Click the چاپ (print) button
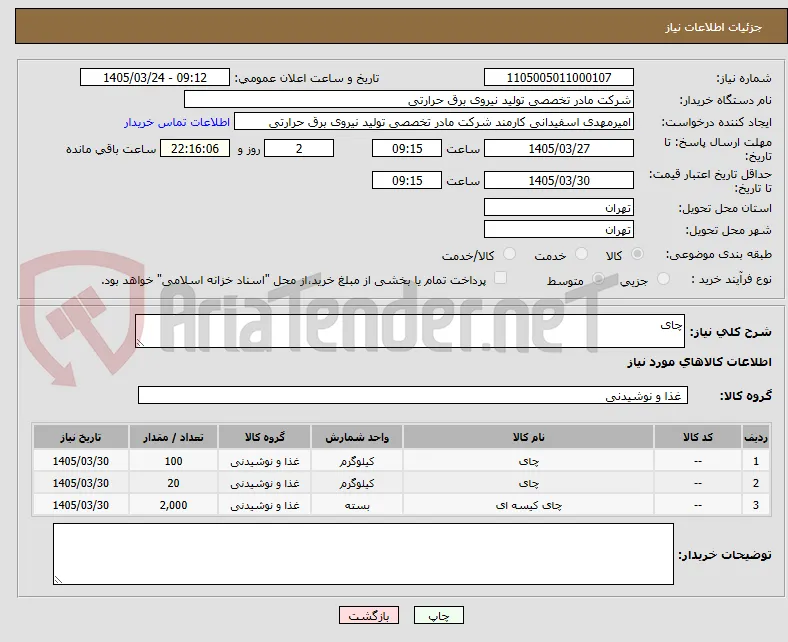 (x=438, y=615)
